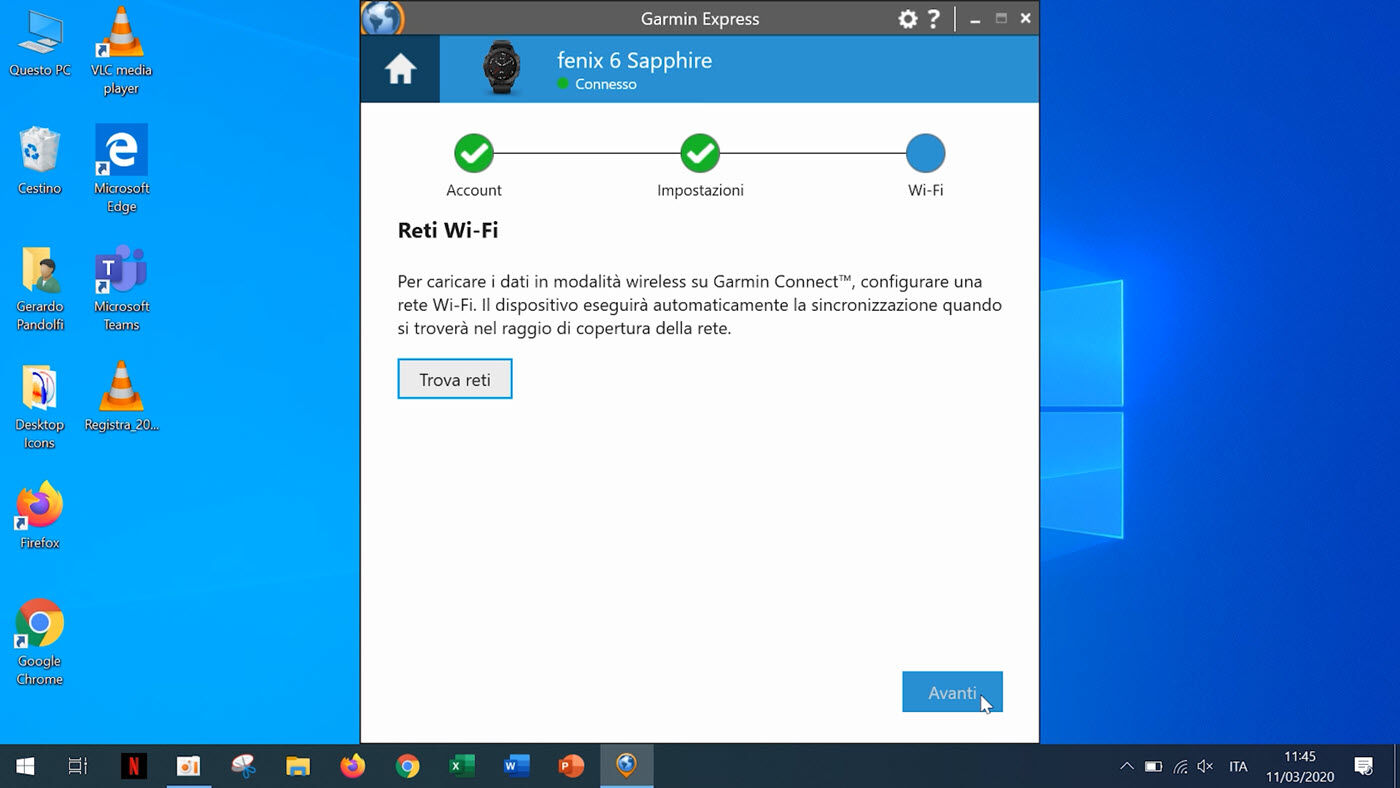Select the Wi-Fi step circle
Screen dimensions: 1400x788
pyautogui.click(x=925, y=154)
